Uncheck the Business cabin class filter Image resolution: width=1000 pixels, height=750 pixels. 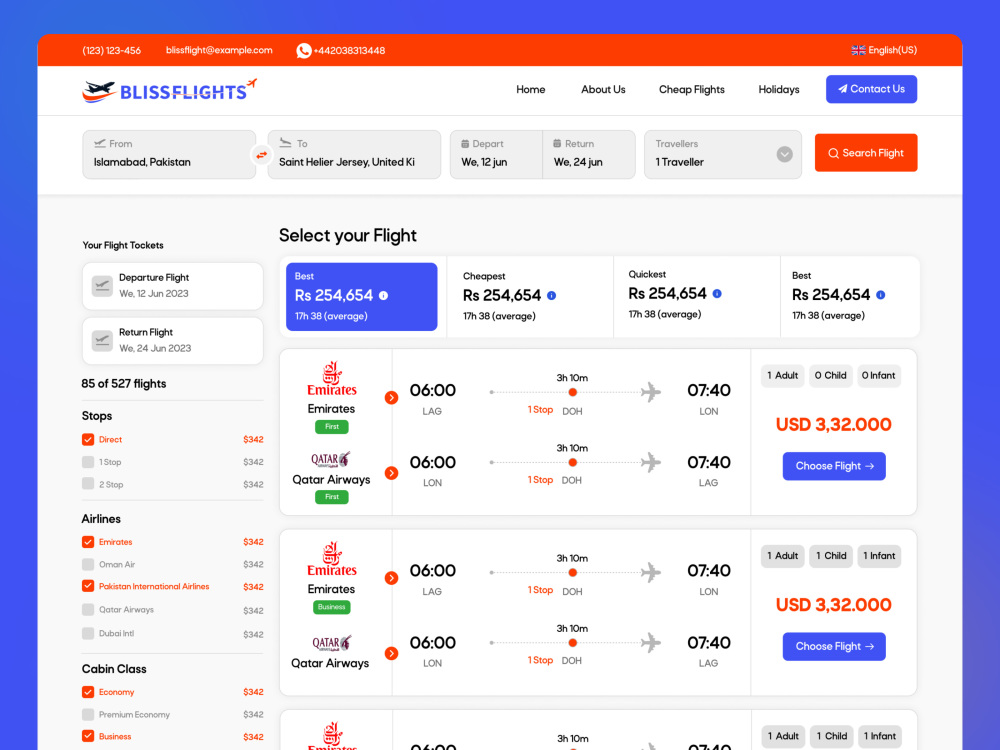pyautogui.click(x=88, y=736)
